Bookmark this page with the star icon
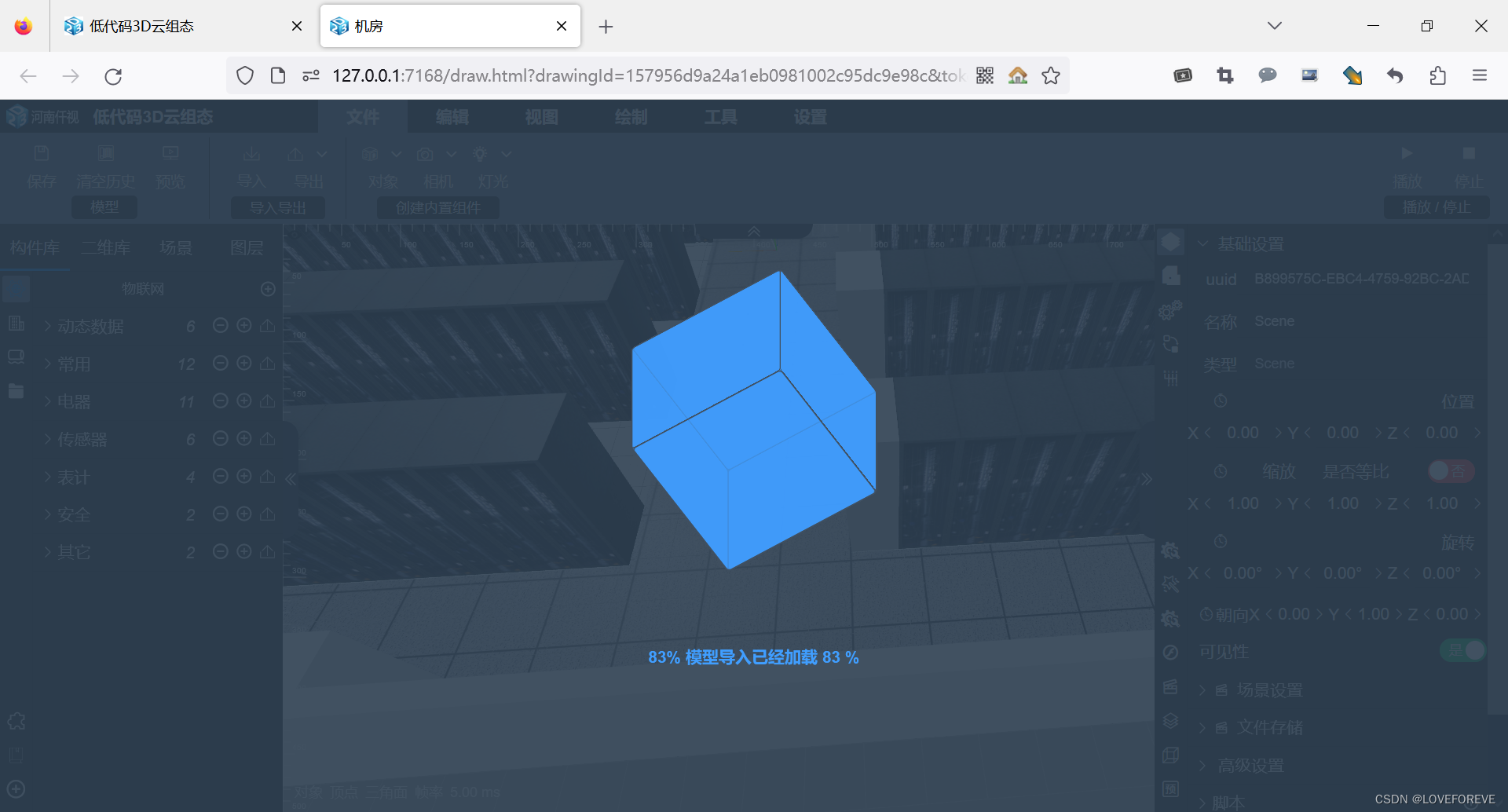 click(1051, 75)
